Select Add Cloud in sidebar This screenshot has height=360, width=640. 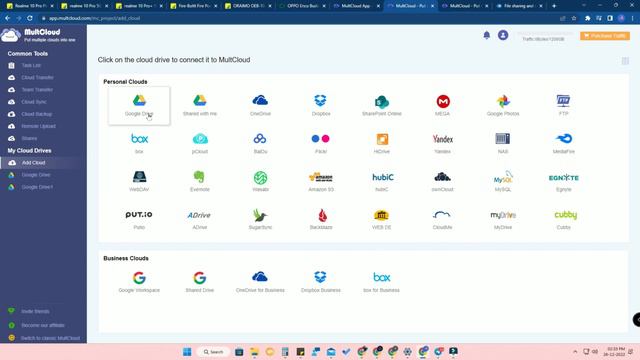click(x=43, y=162)
